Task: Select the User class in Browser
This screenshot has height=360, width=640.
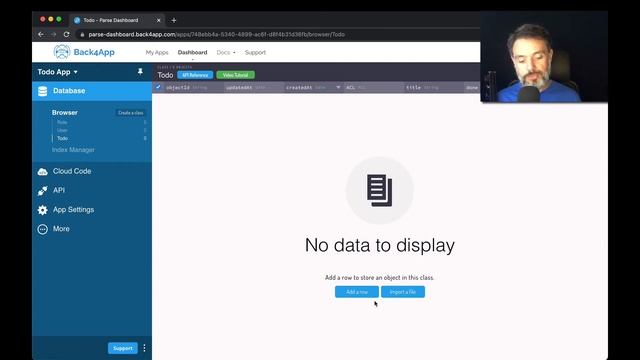Action: coord(62,130)
